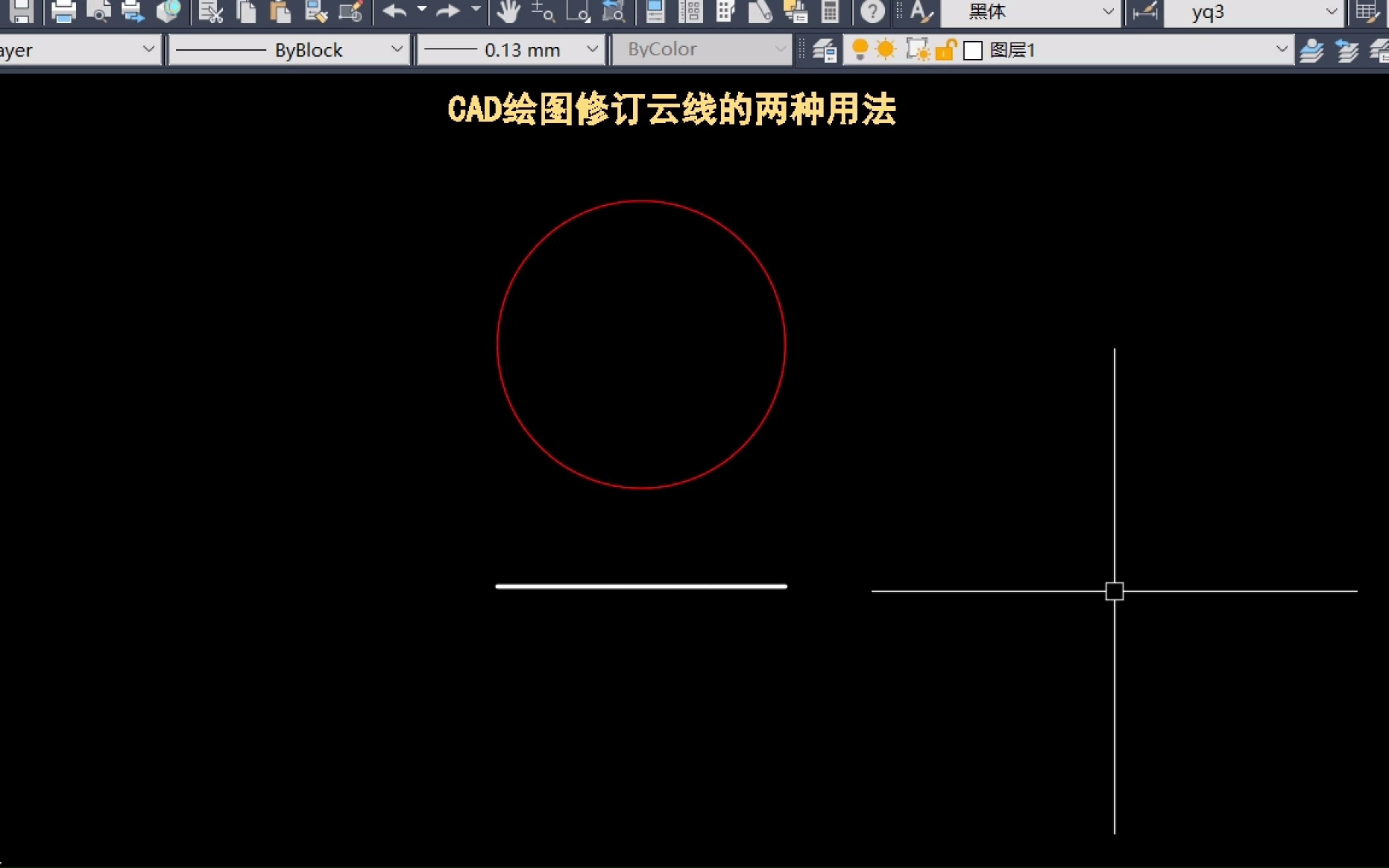
Task: Open the QuickCalc calculator
Action: [x=830, y=12]
